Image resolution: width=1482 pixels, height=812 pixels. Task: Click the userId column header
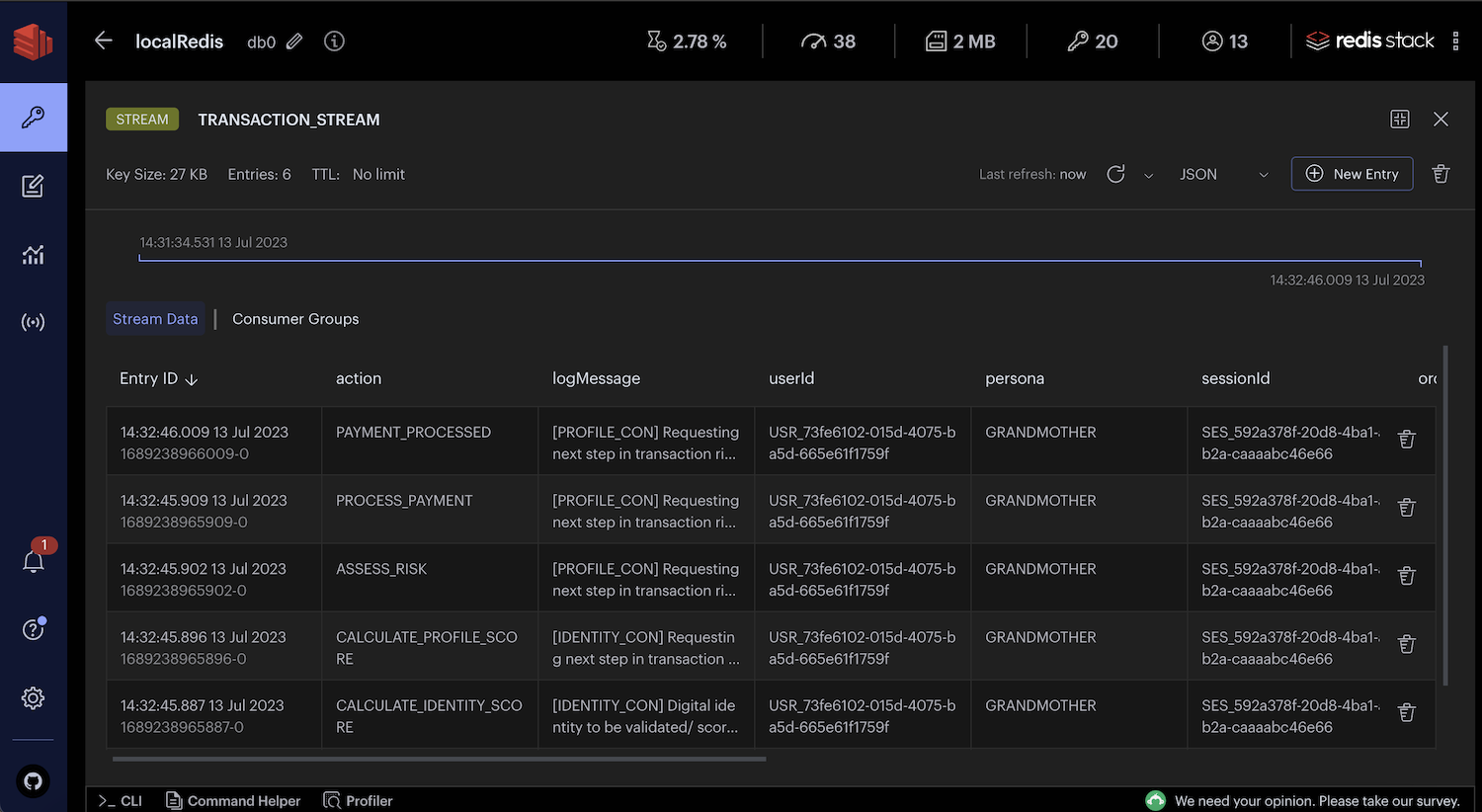click(x=791, y=378)
